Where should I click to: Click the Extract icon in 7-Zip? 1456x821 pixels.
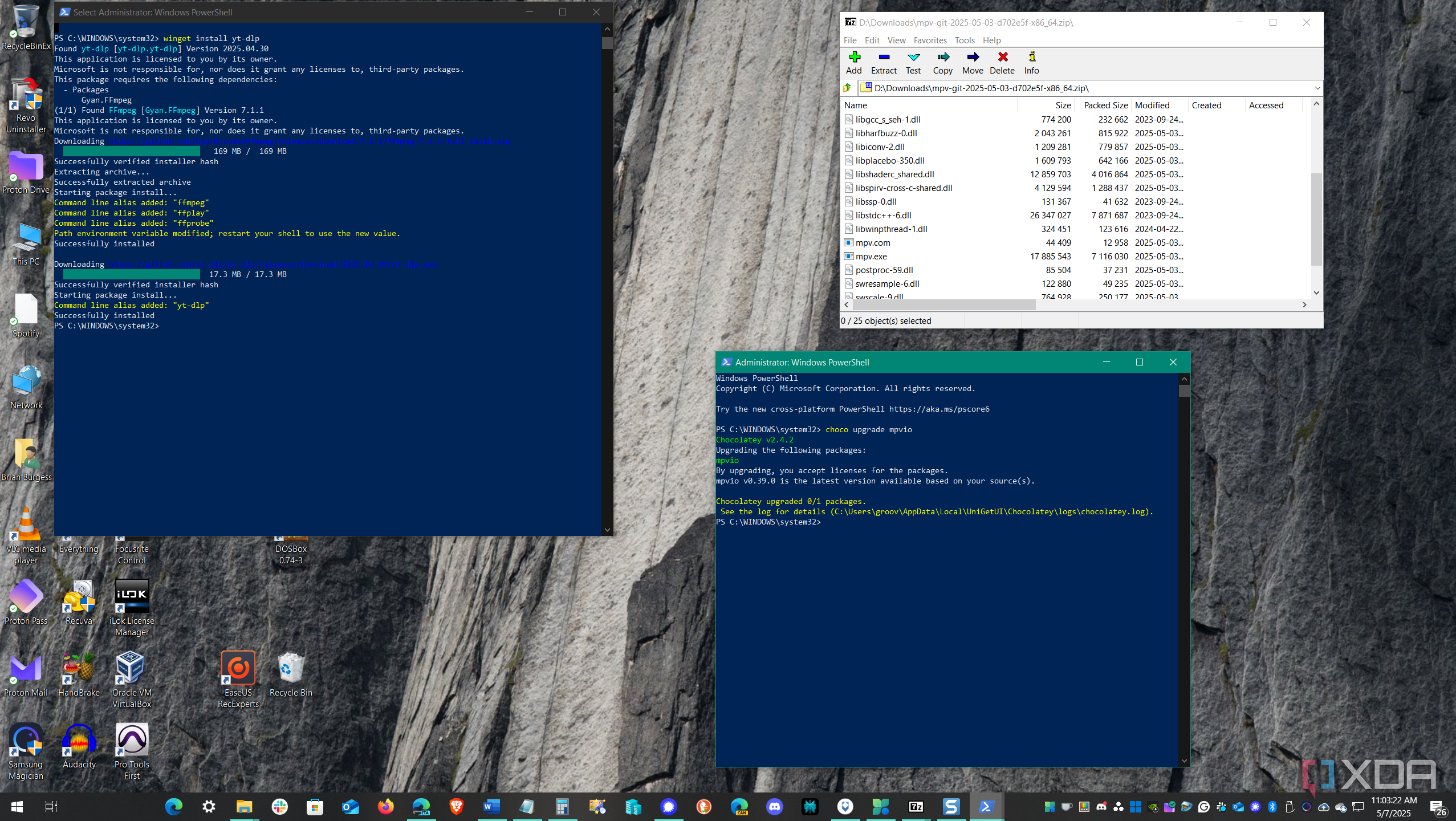884,63
